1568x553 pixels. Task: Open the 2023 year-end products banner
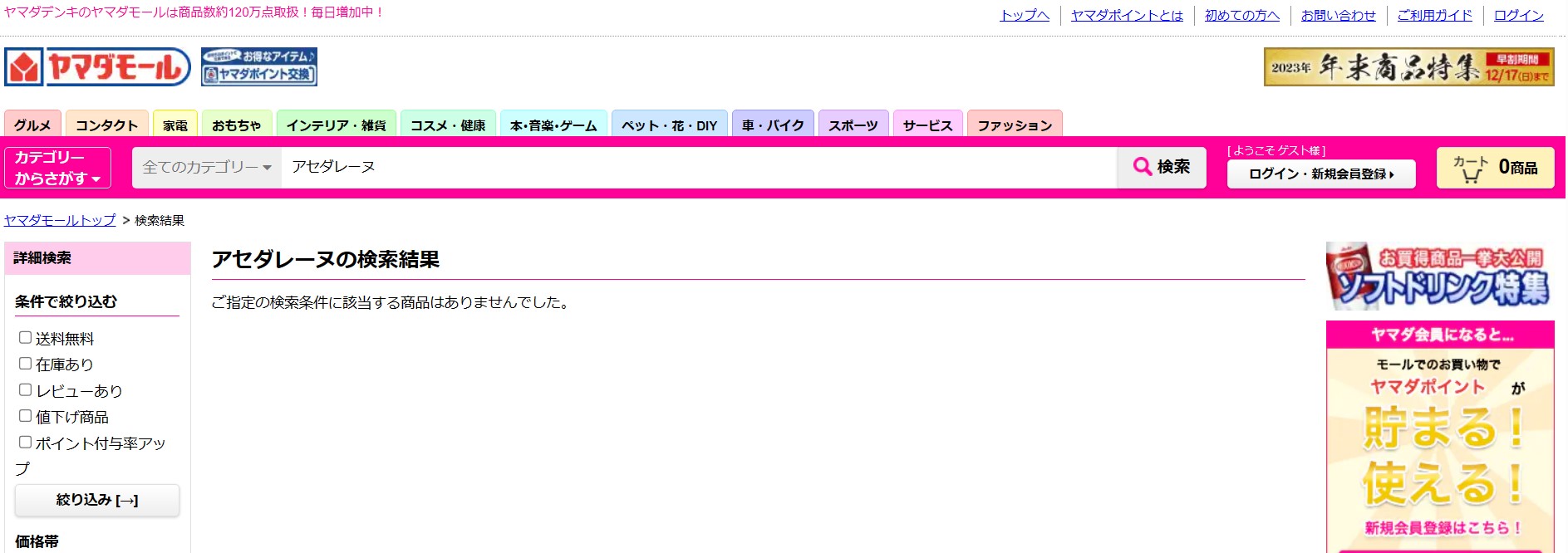point(1408,67)
